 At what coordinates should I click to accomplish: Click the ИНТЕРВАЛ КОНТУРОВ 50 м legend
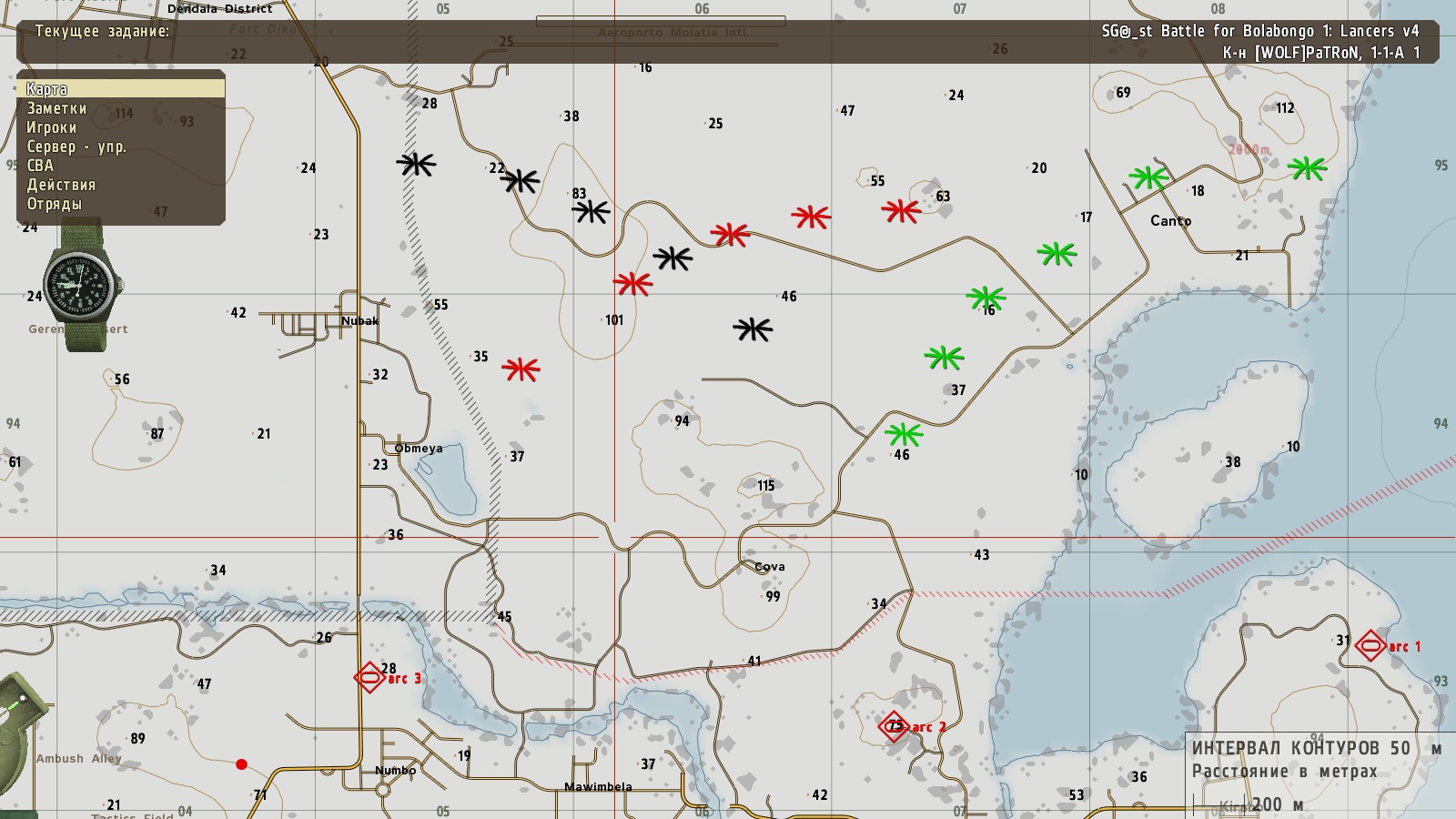1317,748
